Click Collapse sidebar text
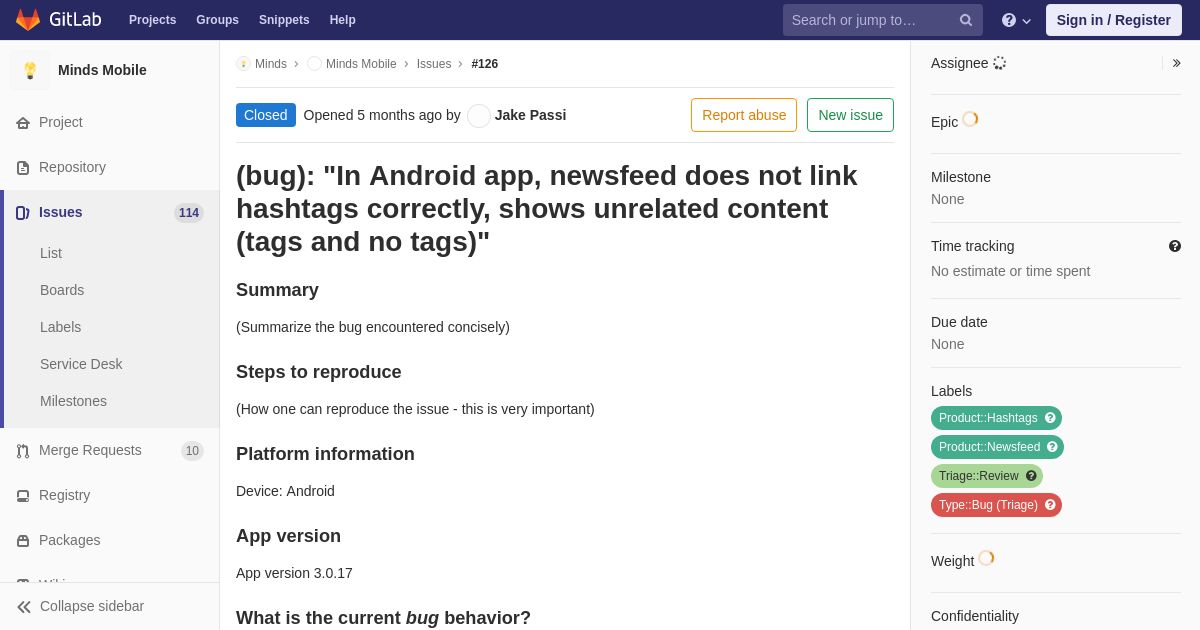 click(x=92, y=606)
